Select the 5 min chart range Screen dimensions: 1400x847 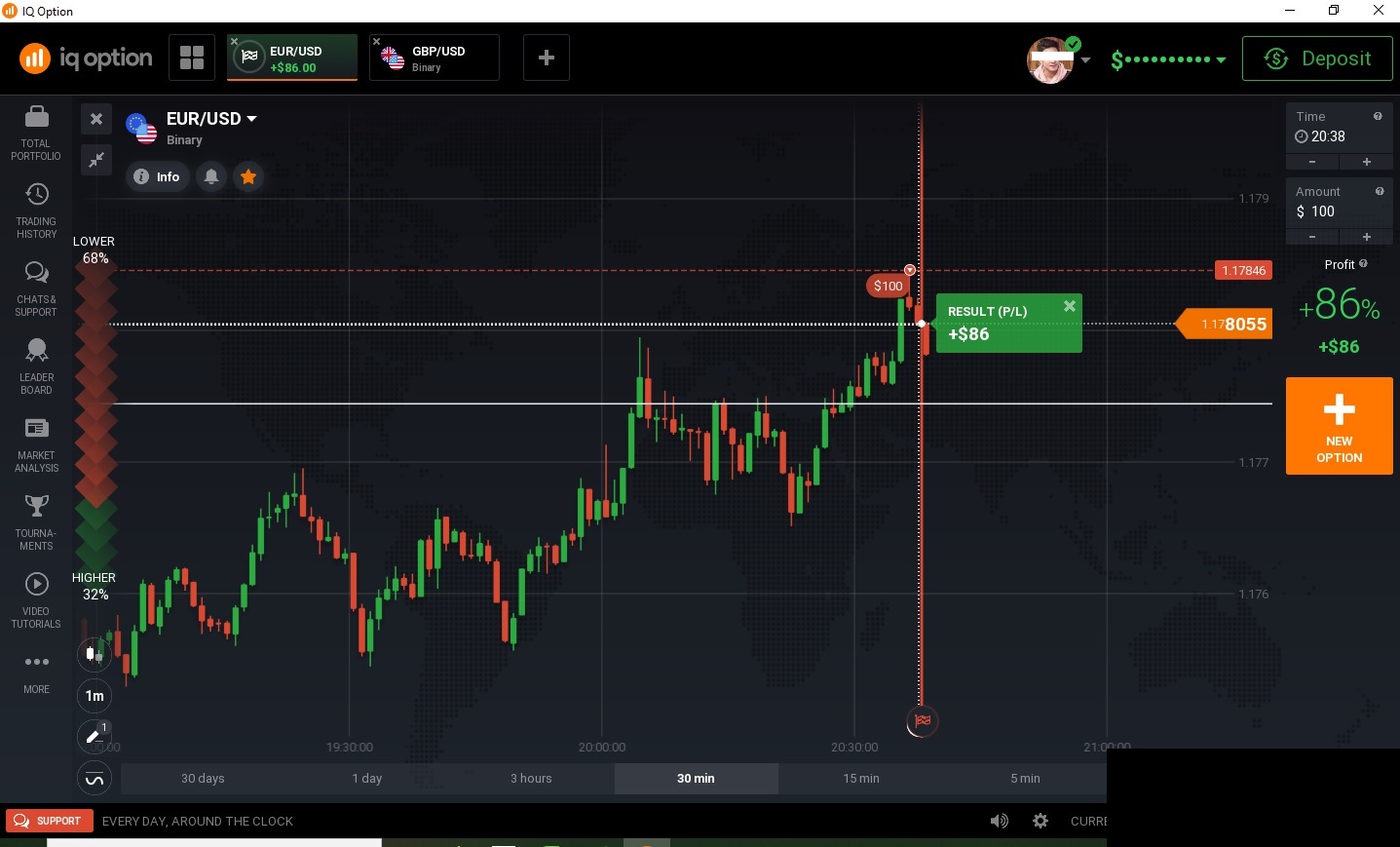1025,779
